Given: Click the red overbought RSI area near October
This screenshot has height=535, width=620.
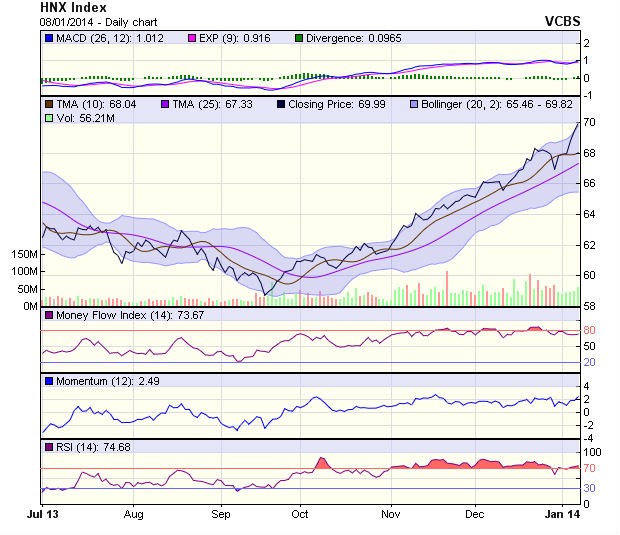Looking at the screenshot, I should tap(322, 463).
